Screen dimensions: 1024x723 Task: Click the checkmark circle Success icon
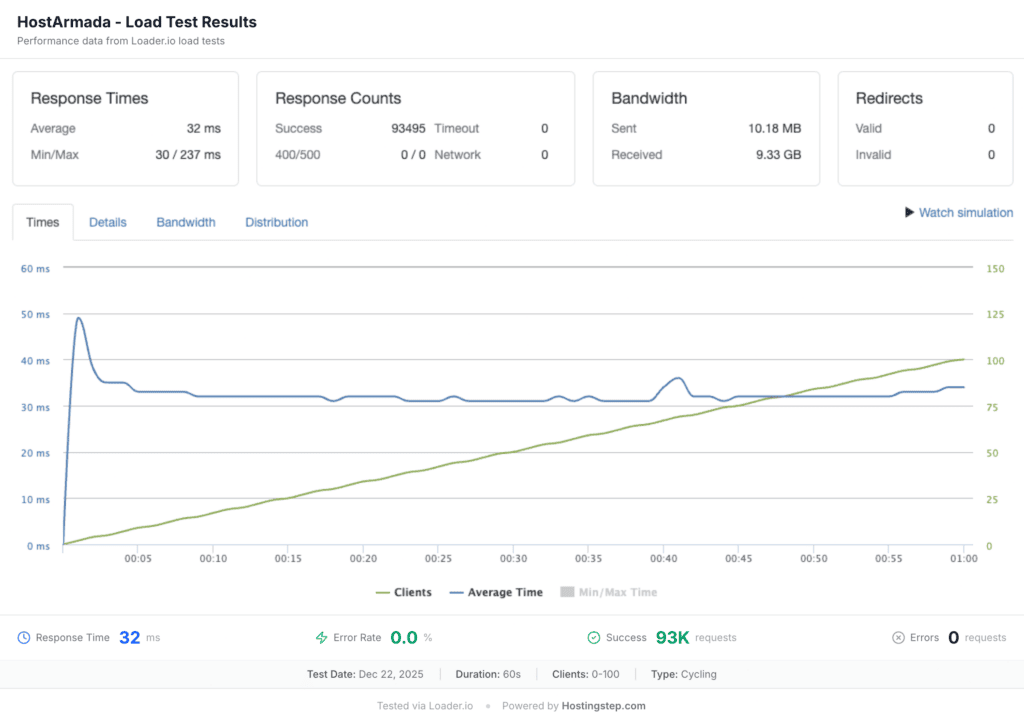[593, 638]
